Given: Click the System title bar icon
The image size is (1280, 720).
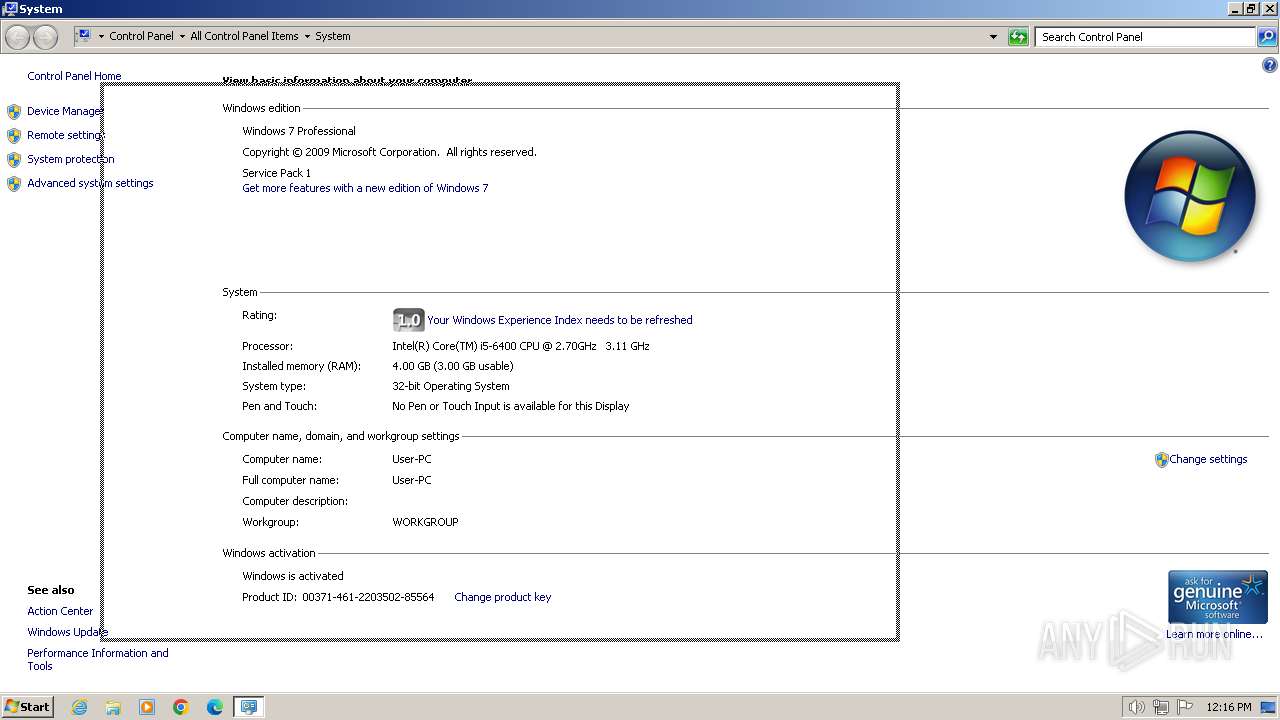Looking at the screenshot, I should [x=10, y=9].
